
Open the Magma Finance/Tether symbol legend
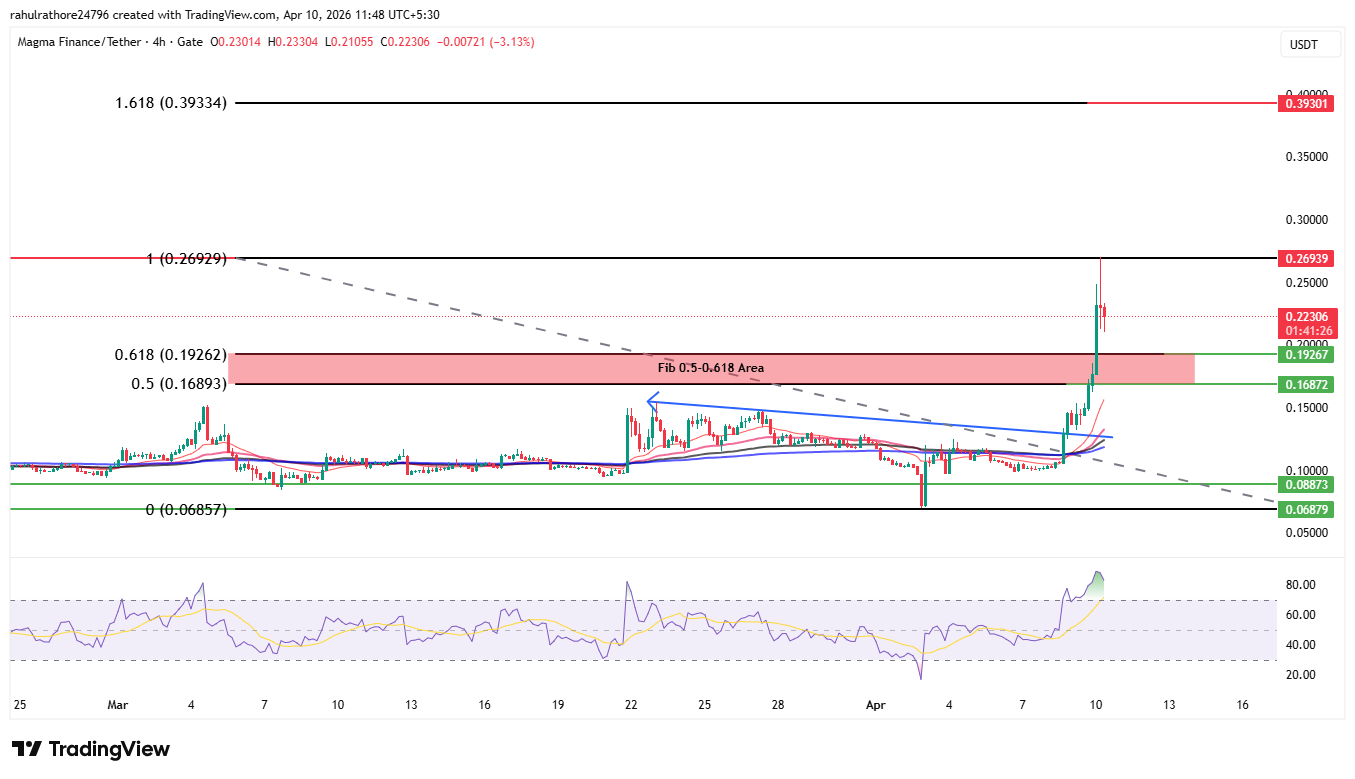click(80, 42)
